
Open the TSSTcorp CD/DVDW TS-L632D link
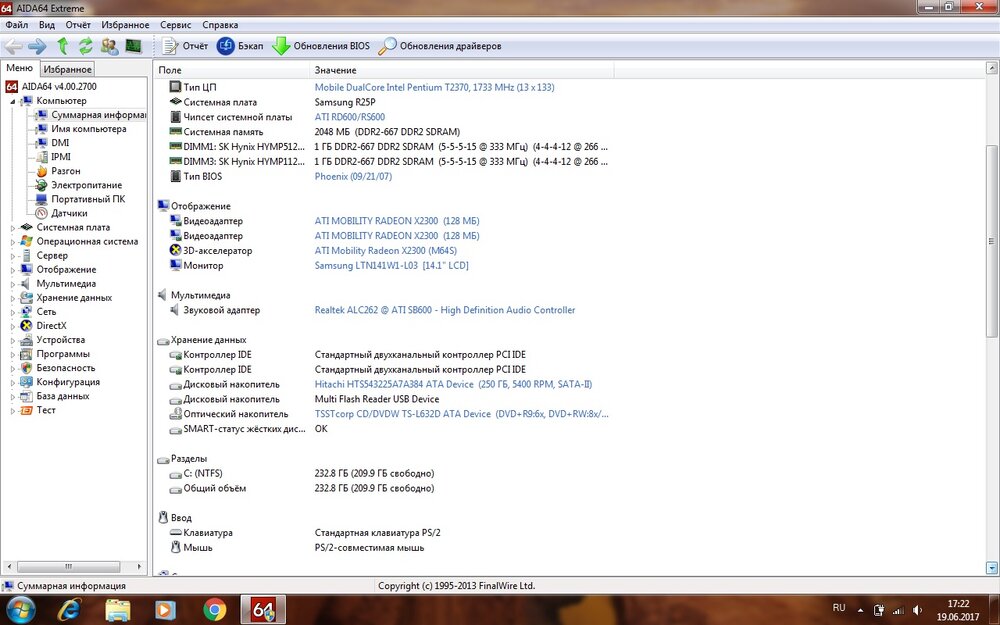click(461, 414)
